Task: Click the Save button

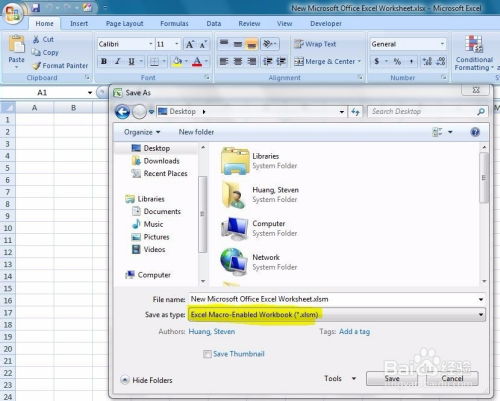Action: (392, 379)
